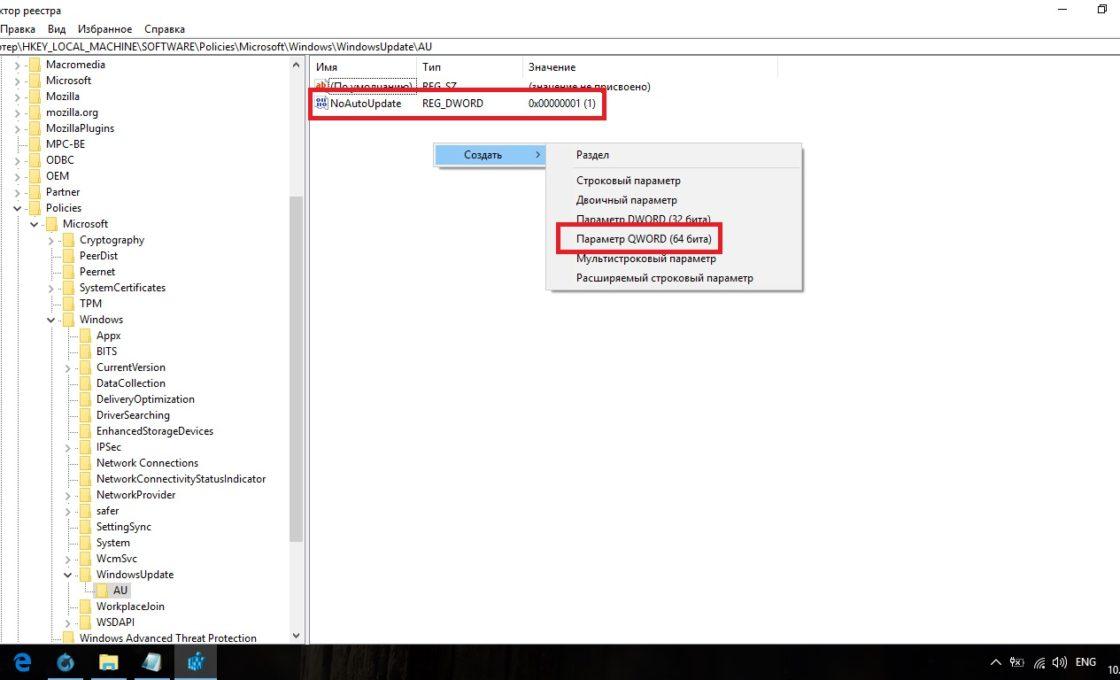Collapse the Windows key under Policies
The height and width of the screenshot is (680, 1120).
tap(51, 320)
